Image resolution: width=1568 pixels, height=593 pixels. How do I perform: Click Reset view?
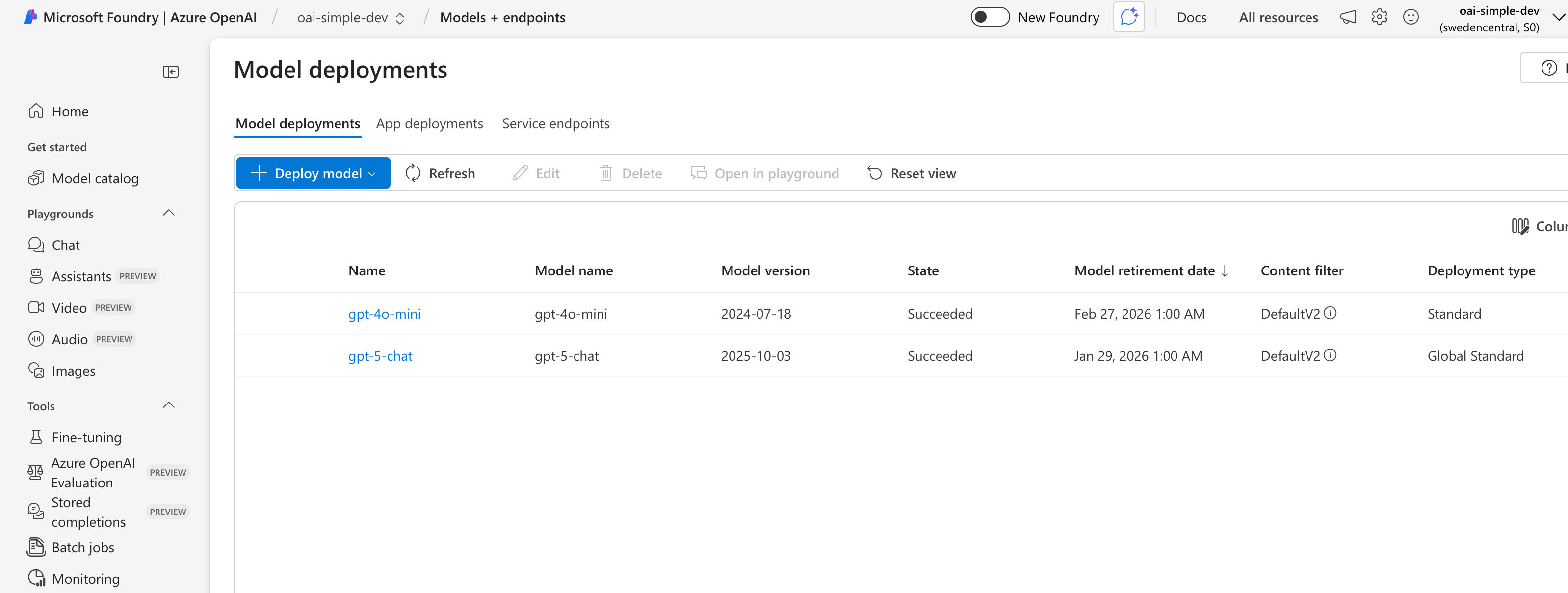[x=911, y=173]
